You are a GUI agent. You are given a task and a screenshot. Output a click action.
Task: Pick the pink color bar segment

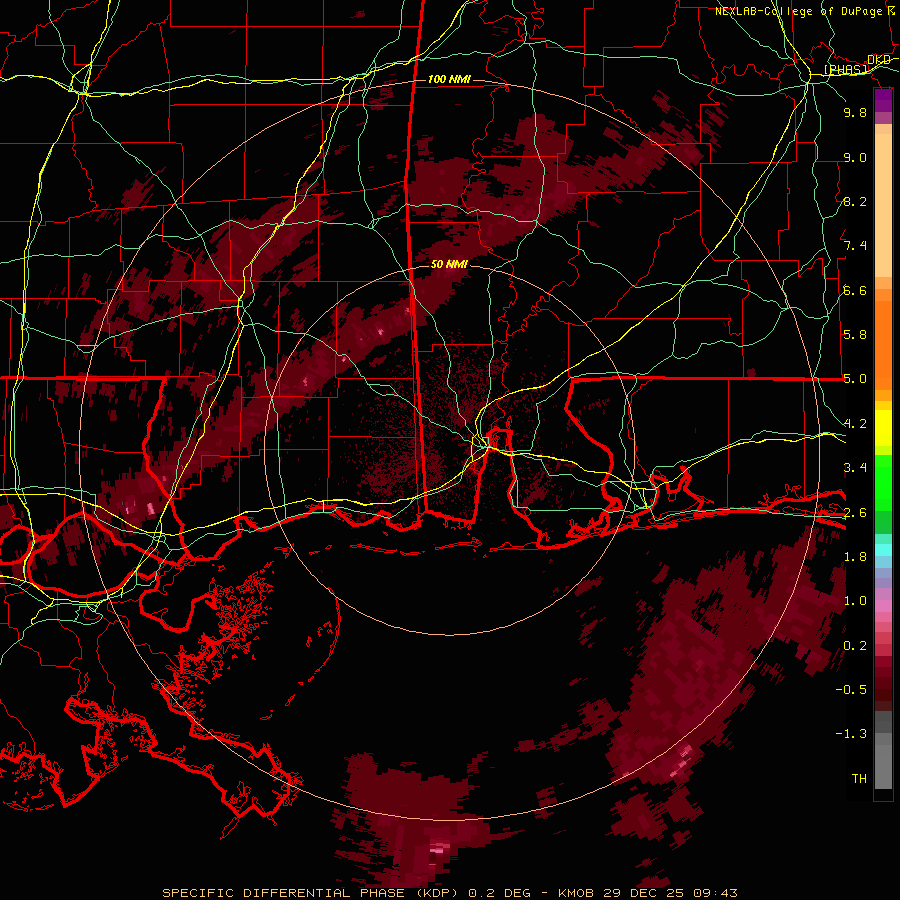pos(883,606)
